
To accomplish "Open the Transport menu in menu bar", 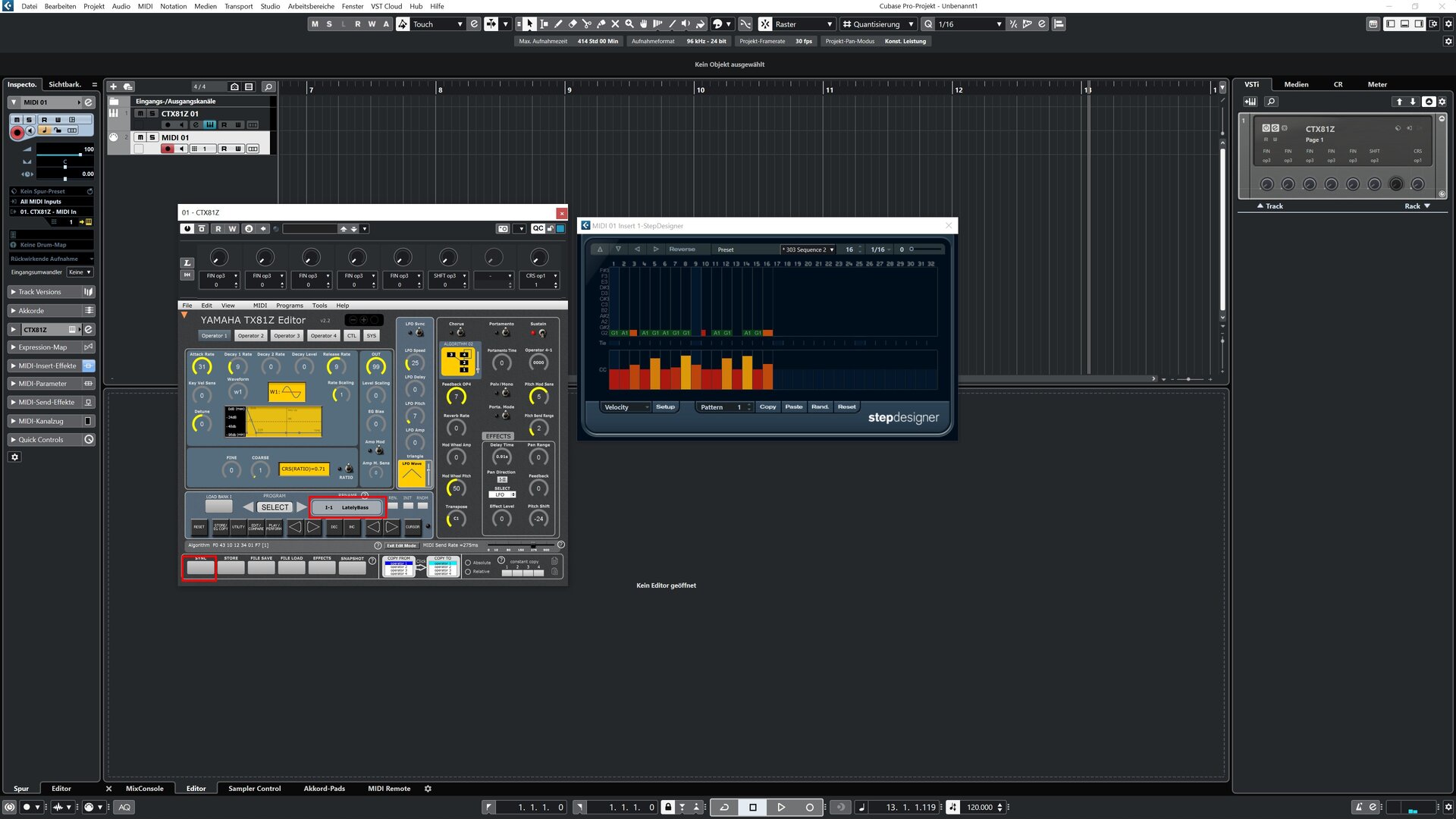I will tap(239, 6).
